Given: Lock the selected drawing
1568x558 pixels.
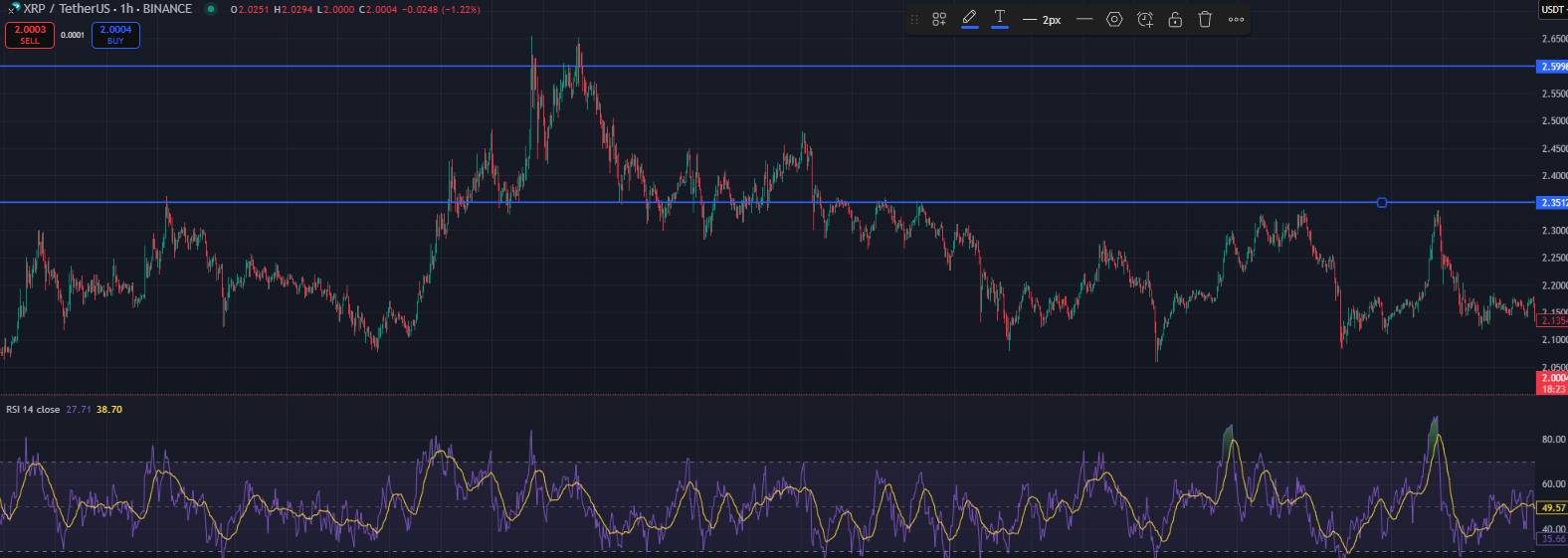Looking at the screenshot, I should tap(1175, 19).
